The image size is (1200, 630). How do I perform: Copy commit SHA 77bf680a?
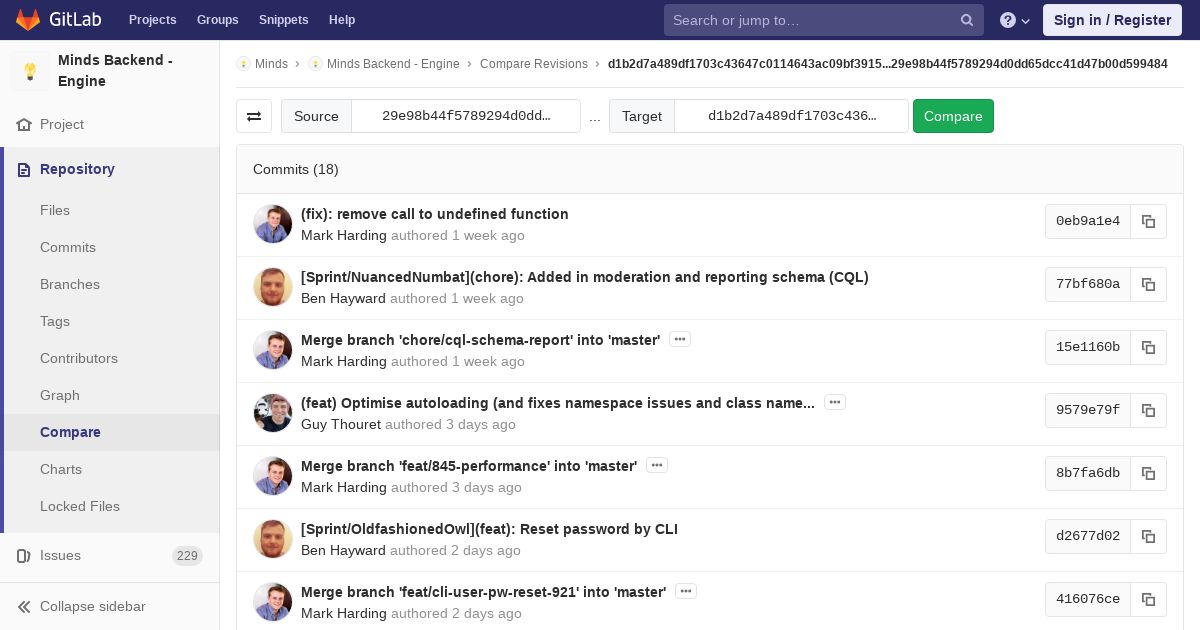point(1148,285)
